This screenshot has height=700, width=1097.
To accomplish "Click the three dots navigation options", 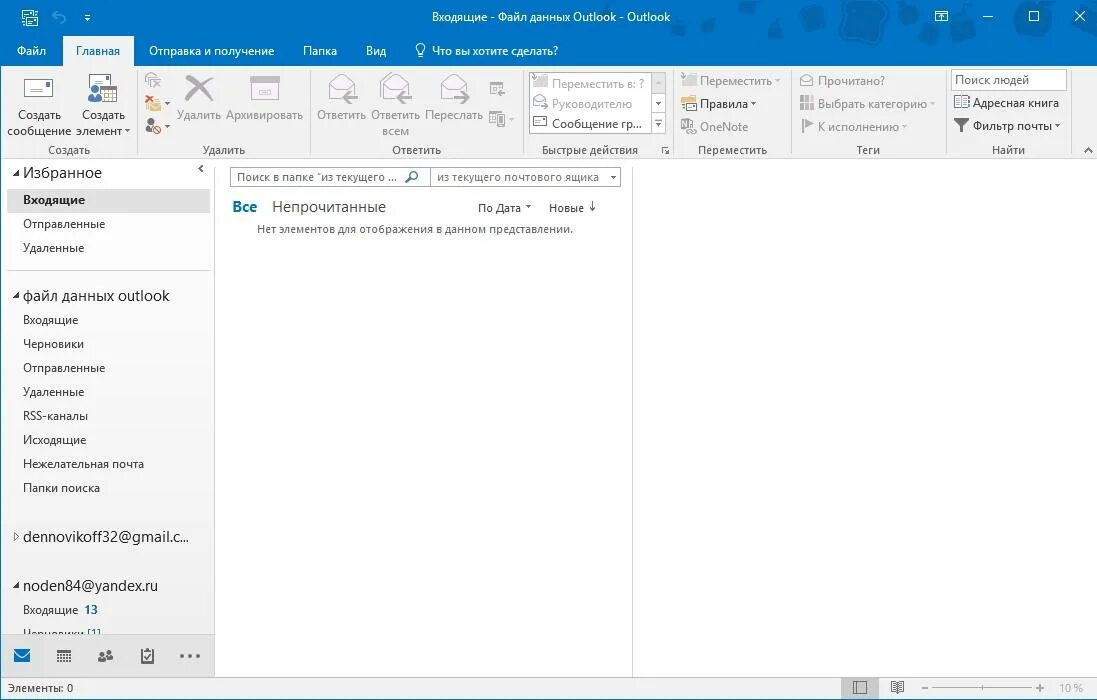I will tap(190, 656).
